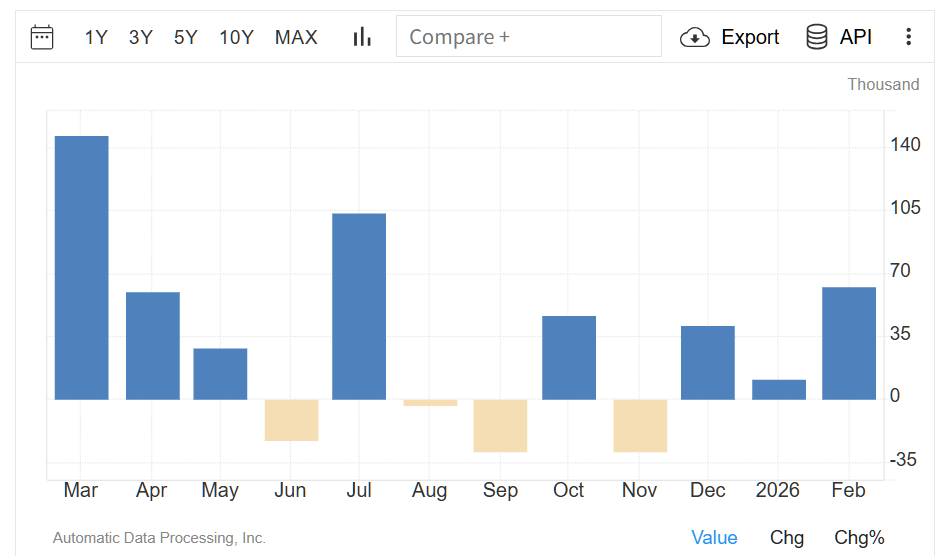The image size is (945, 556).
Task: Select the 1Y time range
Action: tap(96, 38)
